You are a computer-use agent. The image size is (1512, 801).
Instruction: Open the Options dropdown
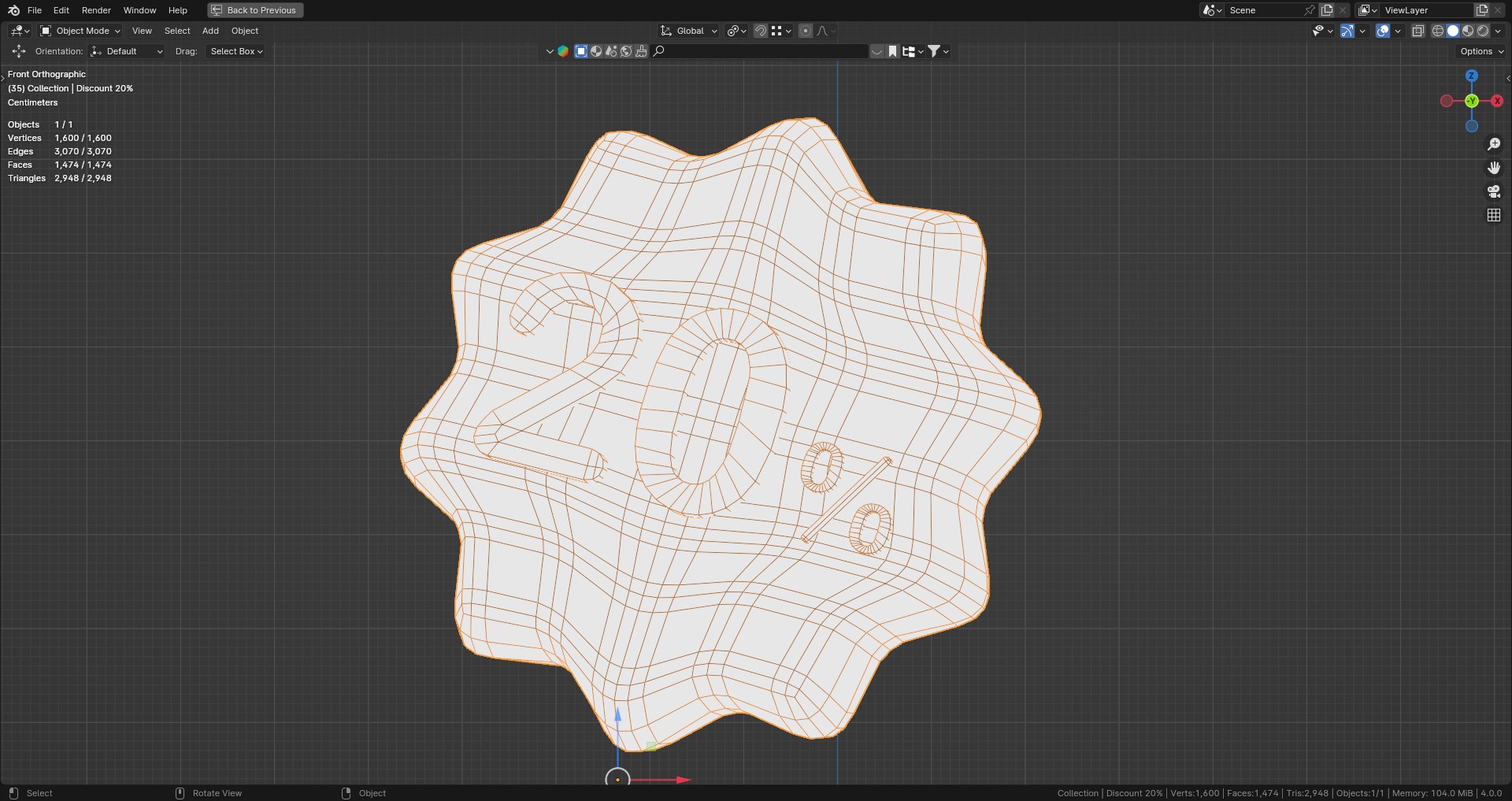pos(1481,51)
